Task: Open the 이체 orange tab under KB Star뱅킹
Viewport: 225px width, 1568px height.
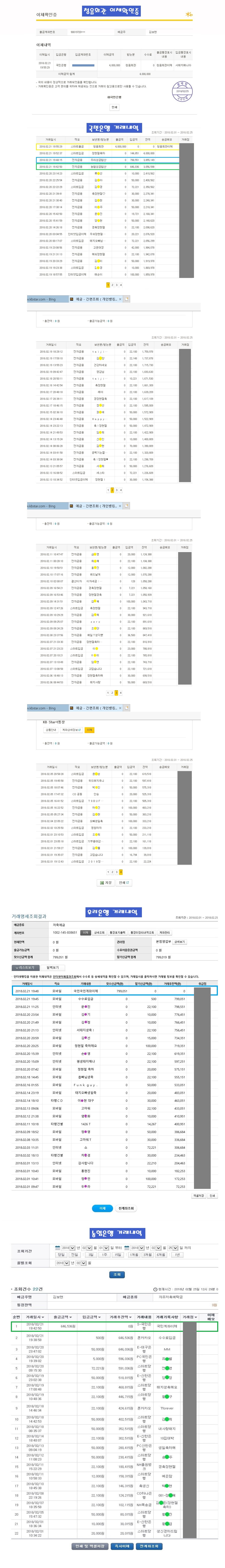Action: coord(89,730)
